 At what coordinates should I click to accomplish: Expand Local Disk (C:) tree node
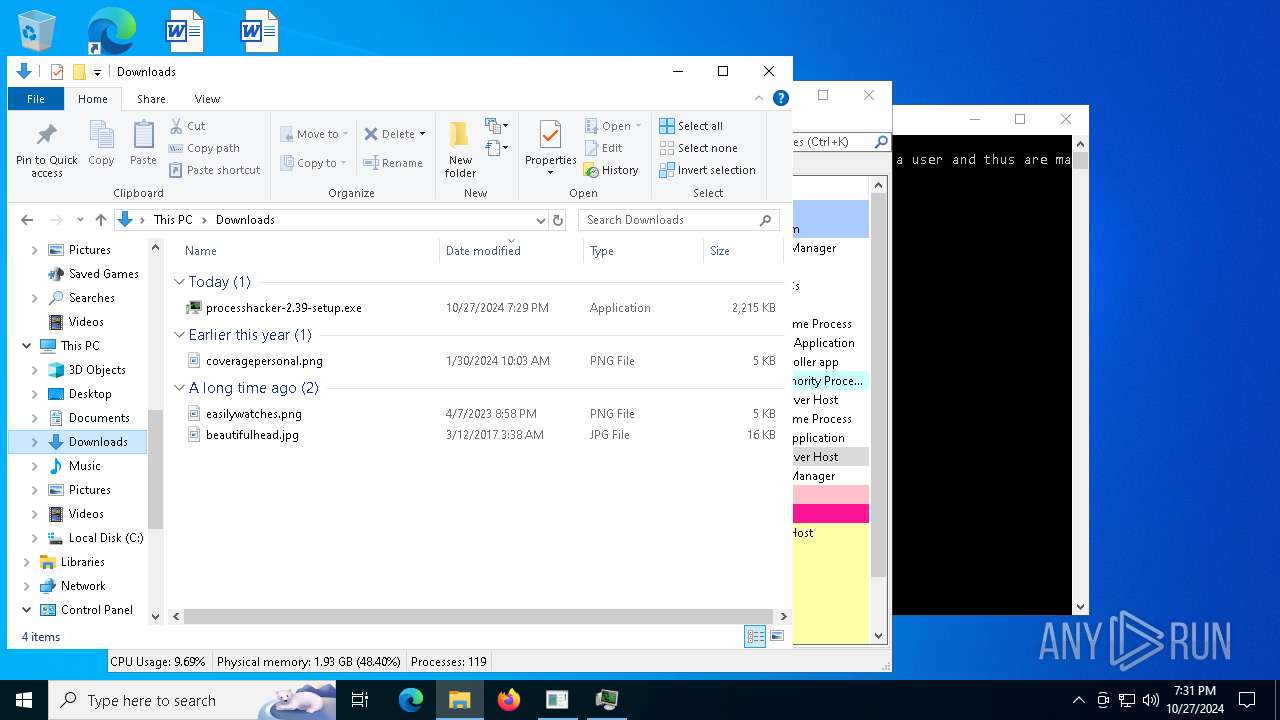(x=35, y=538)
